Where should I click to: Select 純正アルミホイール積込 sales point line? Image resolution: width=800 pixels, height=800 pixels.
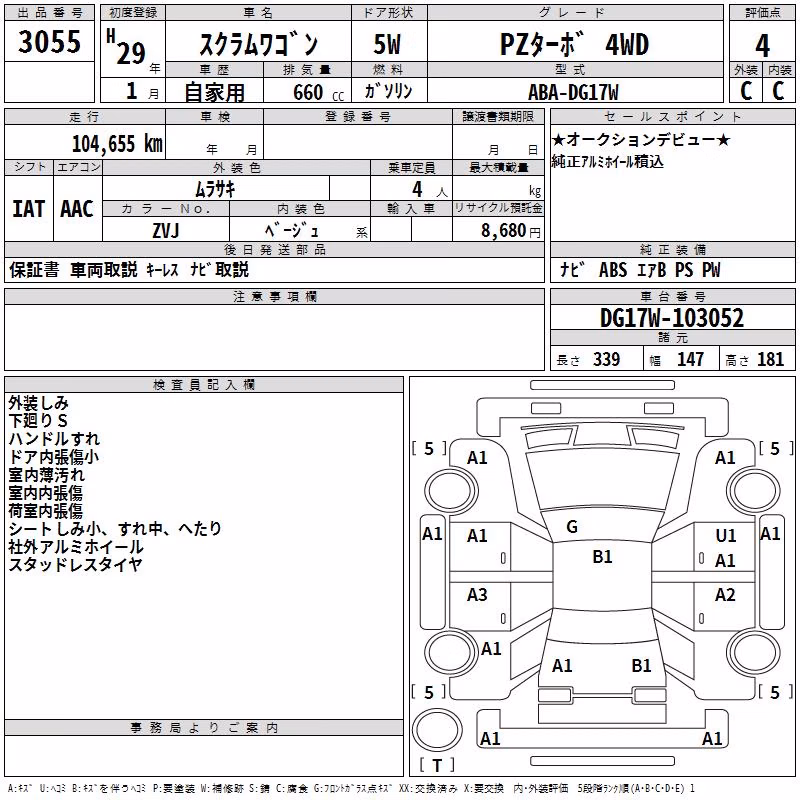click(x=608, y=162)
